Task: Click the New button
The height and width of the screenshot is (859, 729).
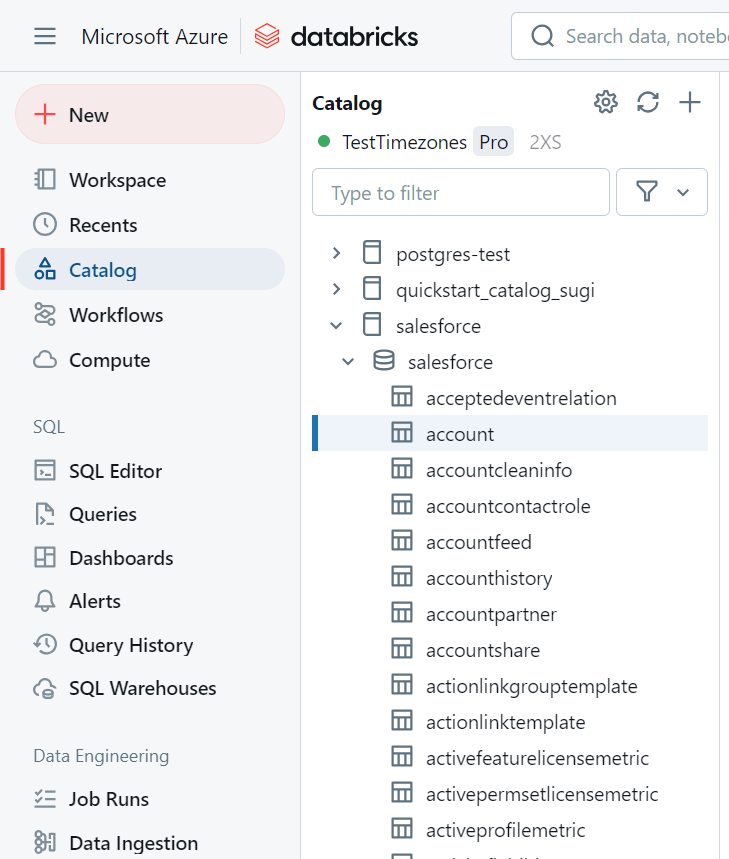Action: point(150,114)
